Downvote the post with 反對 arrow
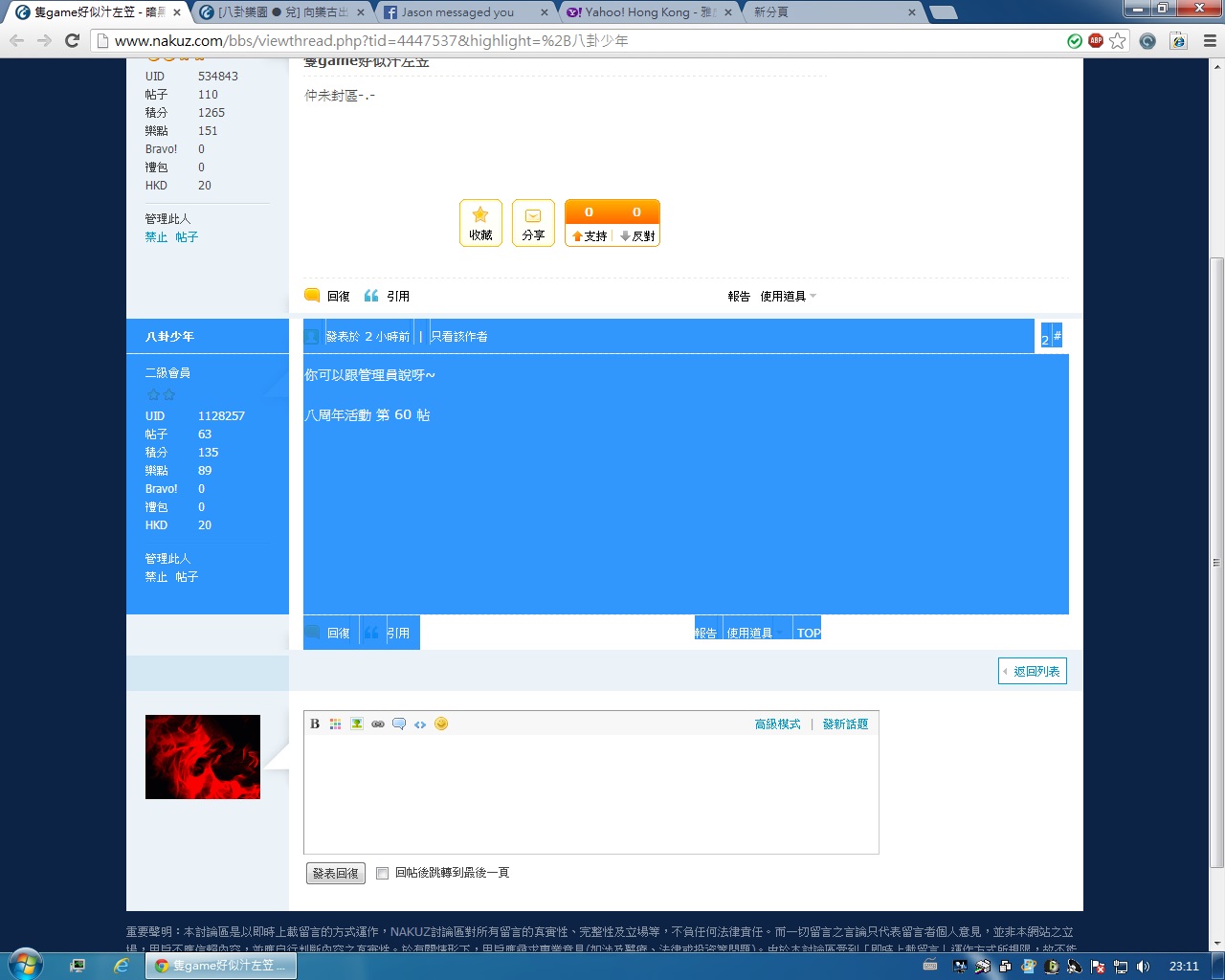1225x980 pixels. pos(637,235)
